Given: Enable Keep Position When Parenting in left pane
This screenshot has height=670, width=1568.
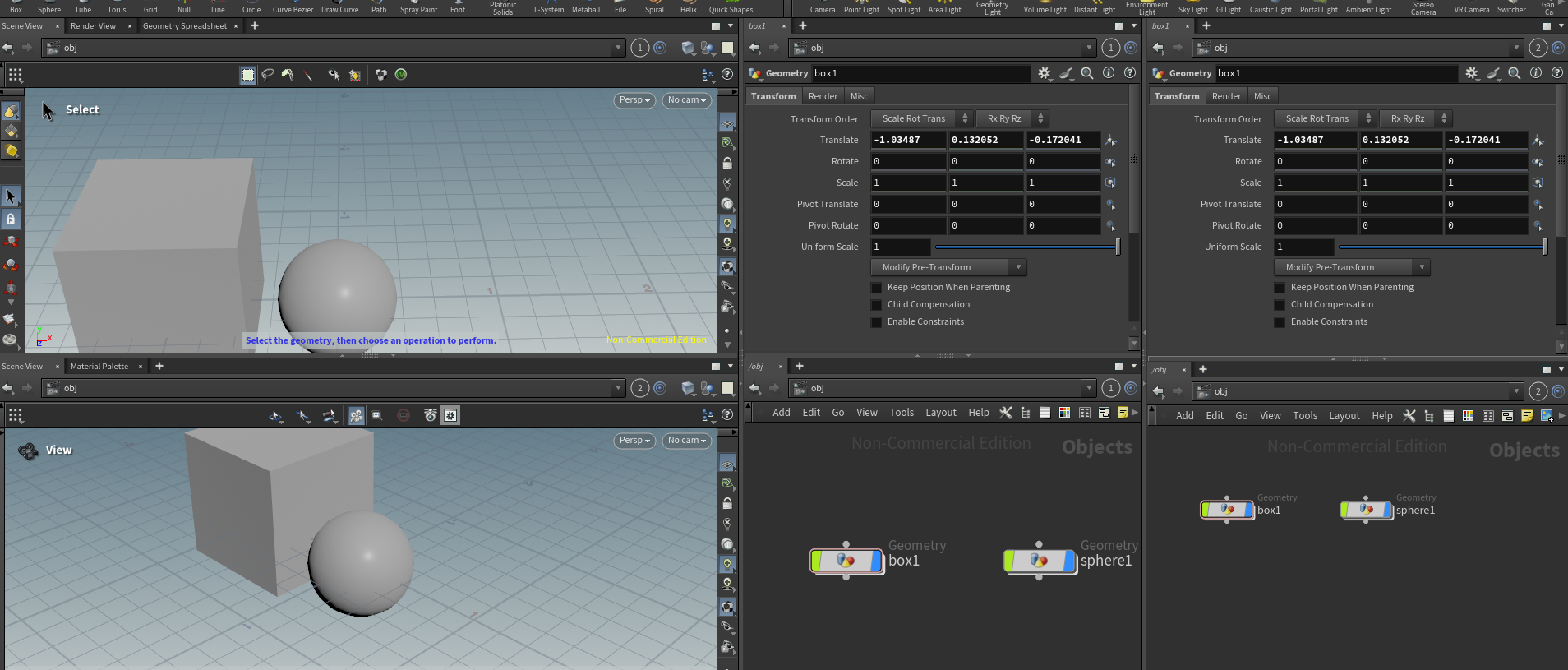Looking at the screenshot, I should [876, 288].
